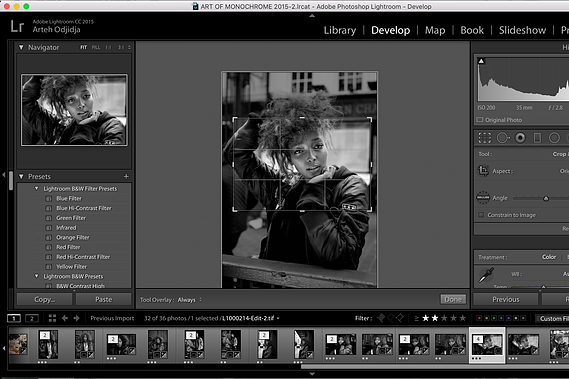
Task: Go forward with the right arrow
Action: click(x=77, y=318)
